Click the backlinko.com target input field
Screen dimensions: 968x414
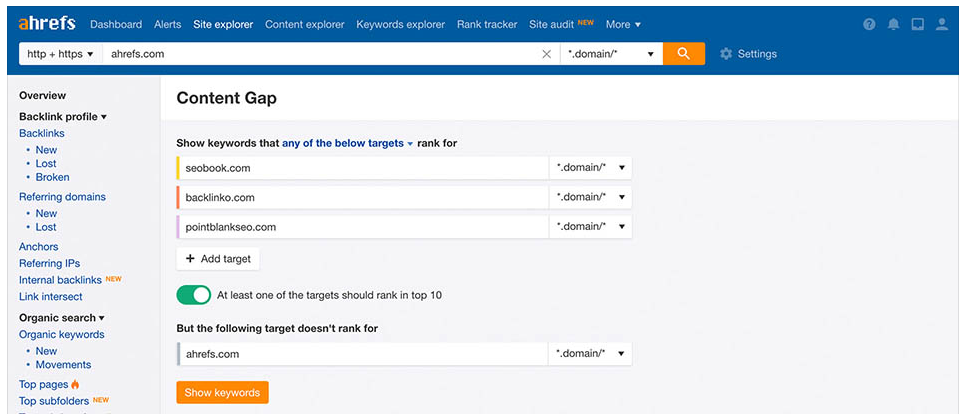(363, 197)
